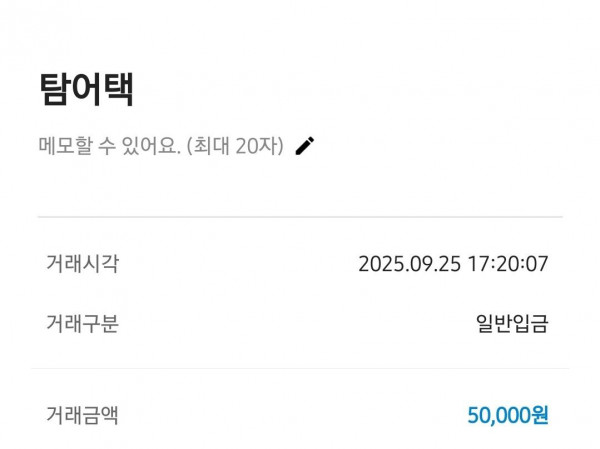Click the "원" currency suffix of the amount
Viewport: 600px width, 449px height.
coord(540,414)
